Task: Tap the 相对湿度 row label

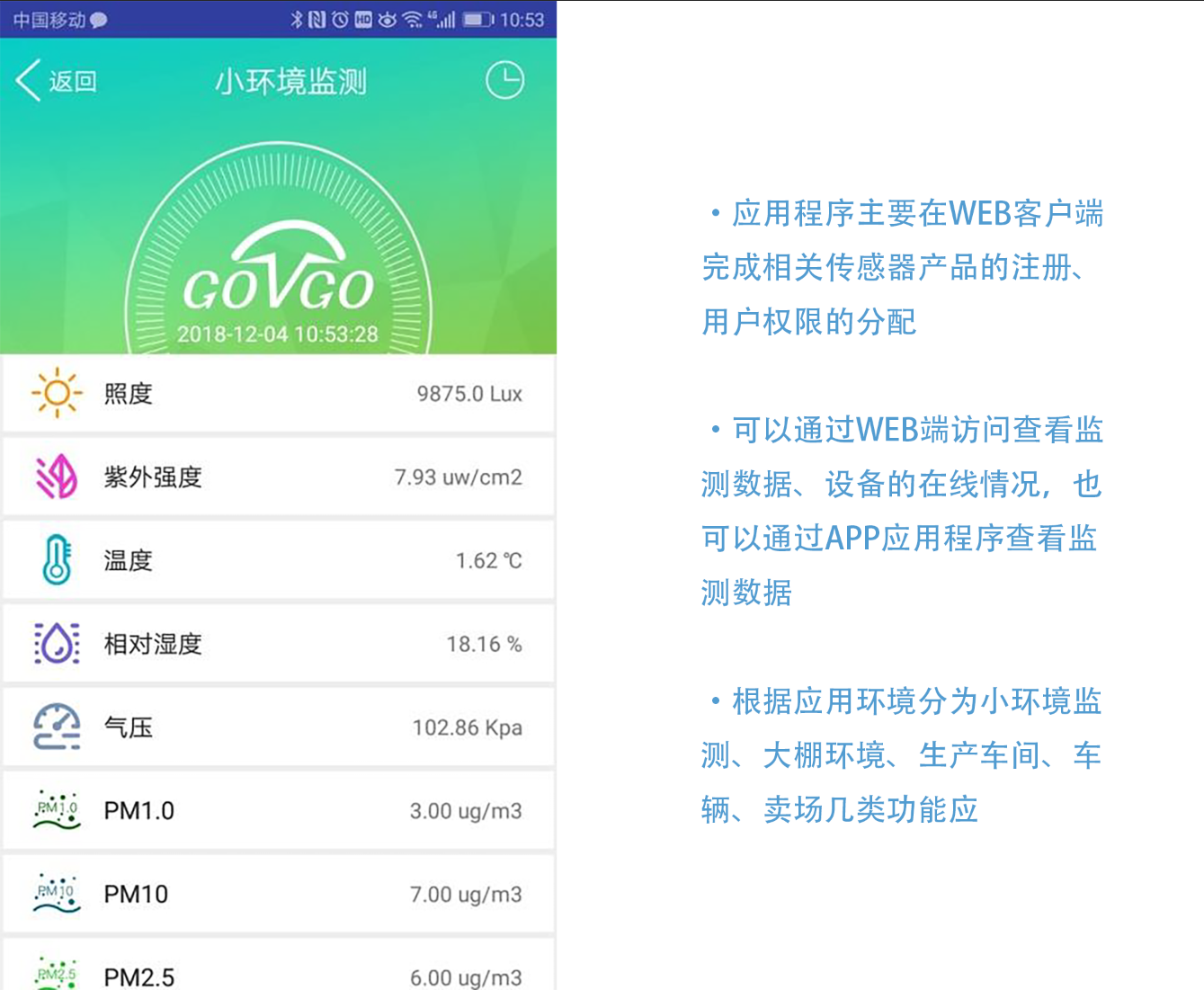Action: tap(153, 644)
